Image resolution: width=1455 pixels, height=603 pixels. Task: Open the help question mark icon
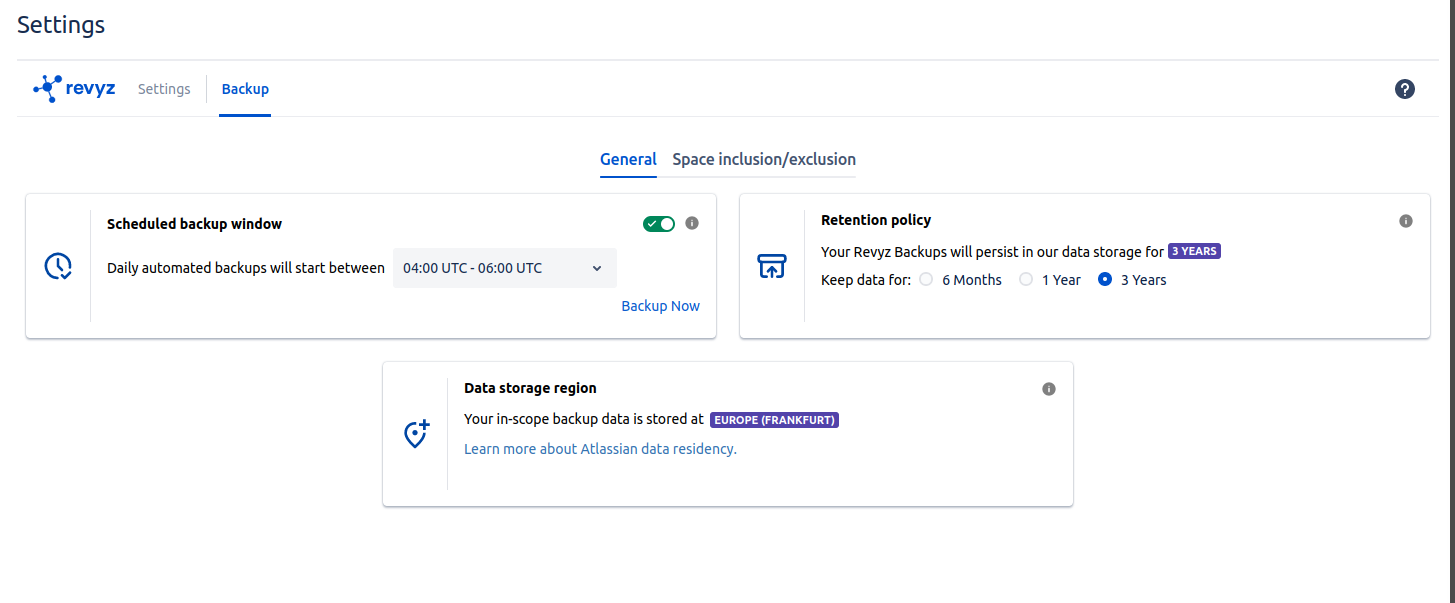1405,89
